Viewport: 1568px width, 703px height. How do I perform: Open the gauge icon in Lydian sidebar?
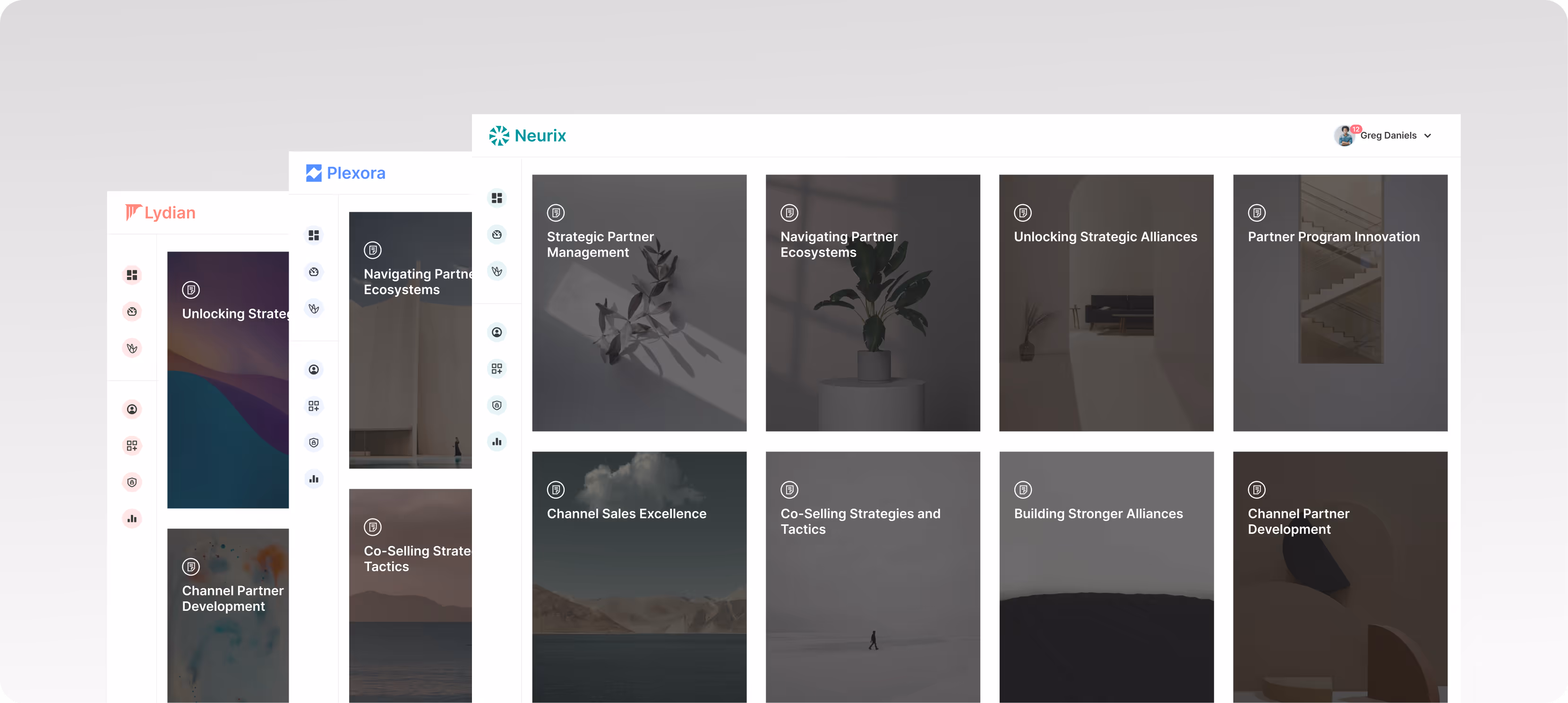tap(131, 311)
